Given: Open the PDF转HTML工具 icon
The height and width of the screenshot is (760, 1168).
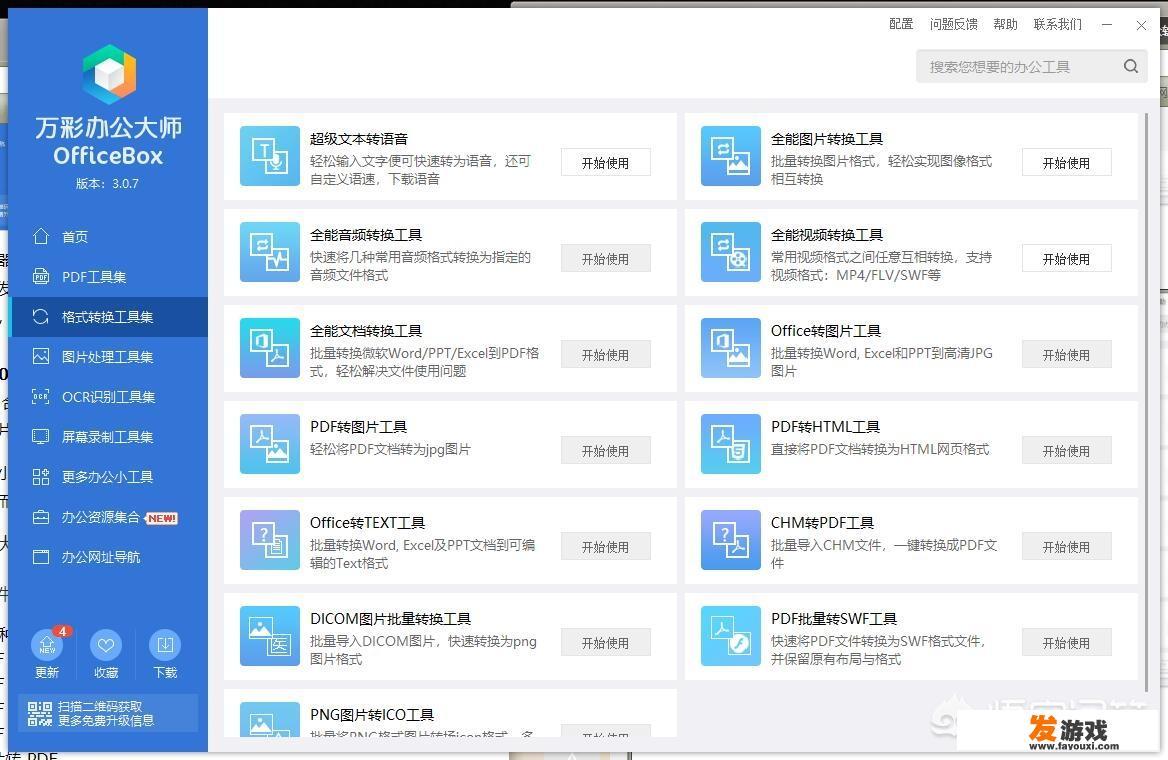Looking at the screenshot, I should click(731, 444).
